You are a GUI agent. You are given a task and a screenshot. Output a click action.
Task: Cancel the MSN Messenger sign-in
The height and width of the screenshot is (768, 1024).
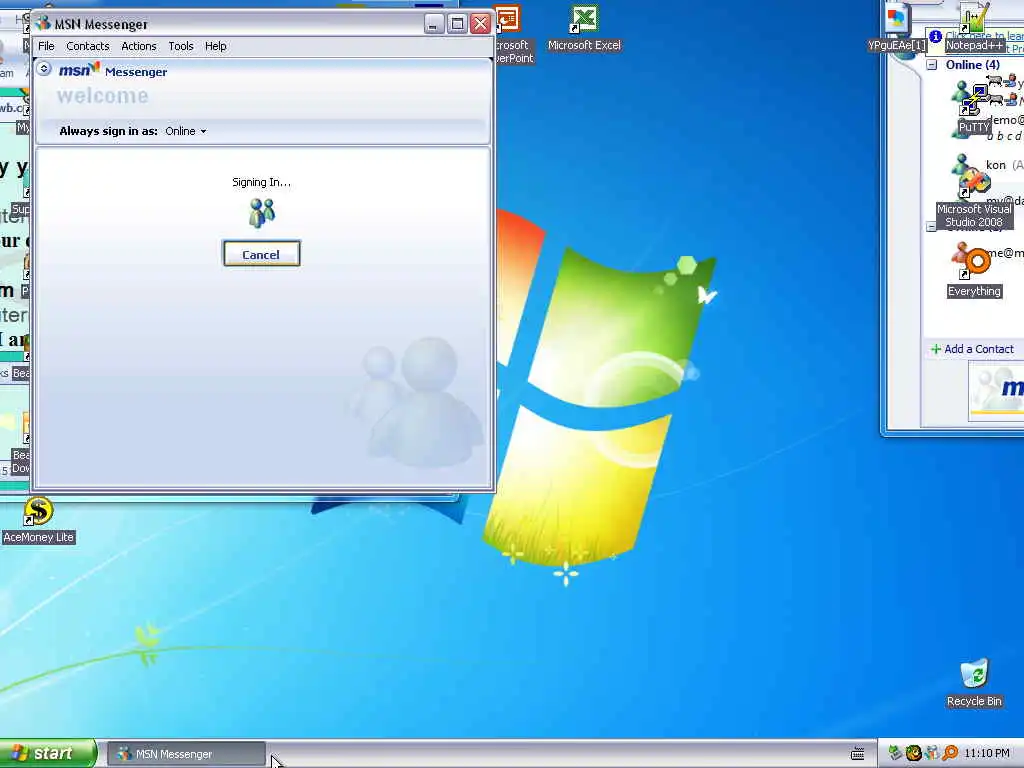coord(261,254)
